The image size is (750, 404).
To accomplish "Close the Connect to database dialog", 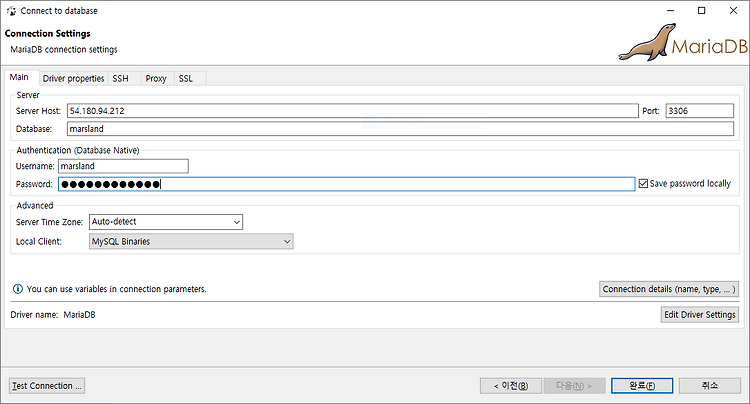I will [x=733, y=11].
